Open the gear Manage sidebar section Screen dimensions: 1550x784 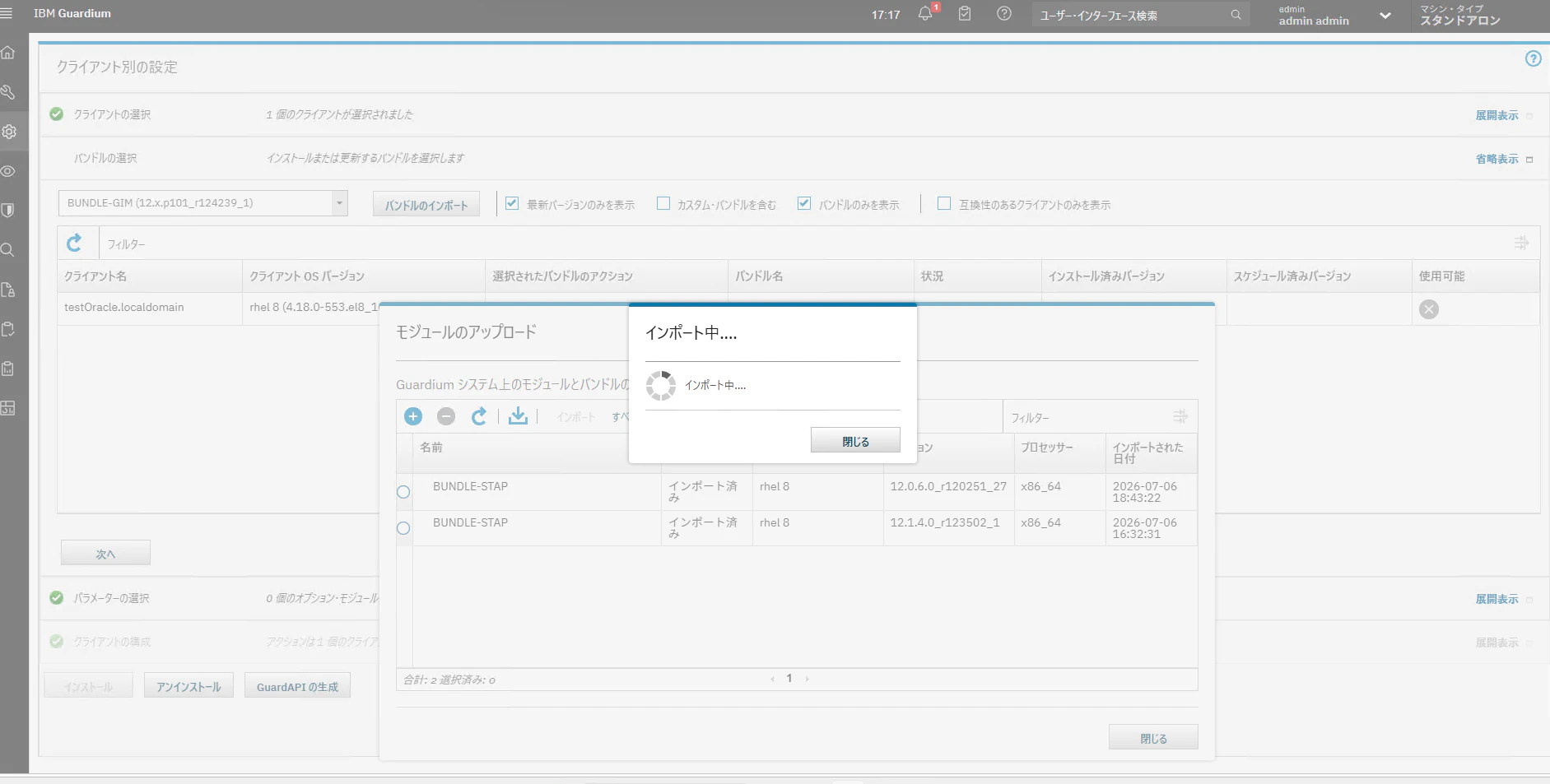[x=8, y=132]
